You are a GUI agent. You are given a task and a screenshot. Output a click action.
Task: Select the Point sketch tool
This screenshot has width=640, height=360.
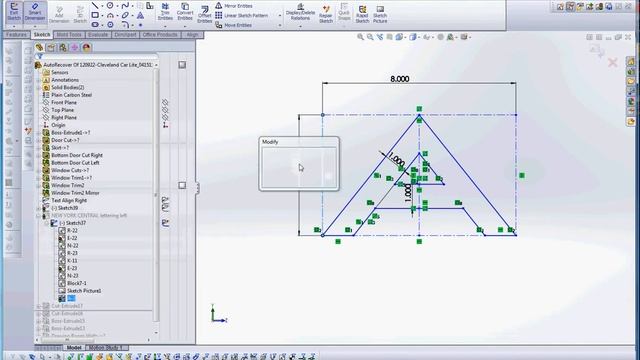pos(140,25)
